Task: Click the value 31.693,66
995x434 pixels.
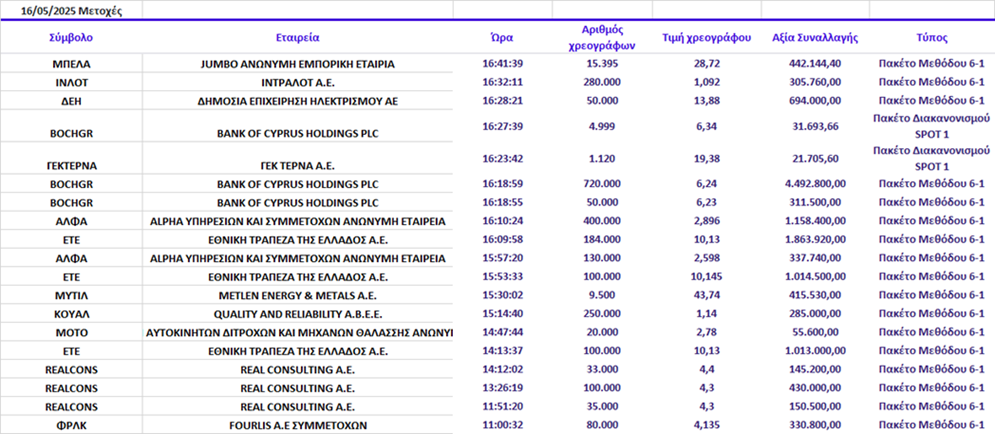Action: [x=815, y=126]
